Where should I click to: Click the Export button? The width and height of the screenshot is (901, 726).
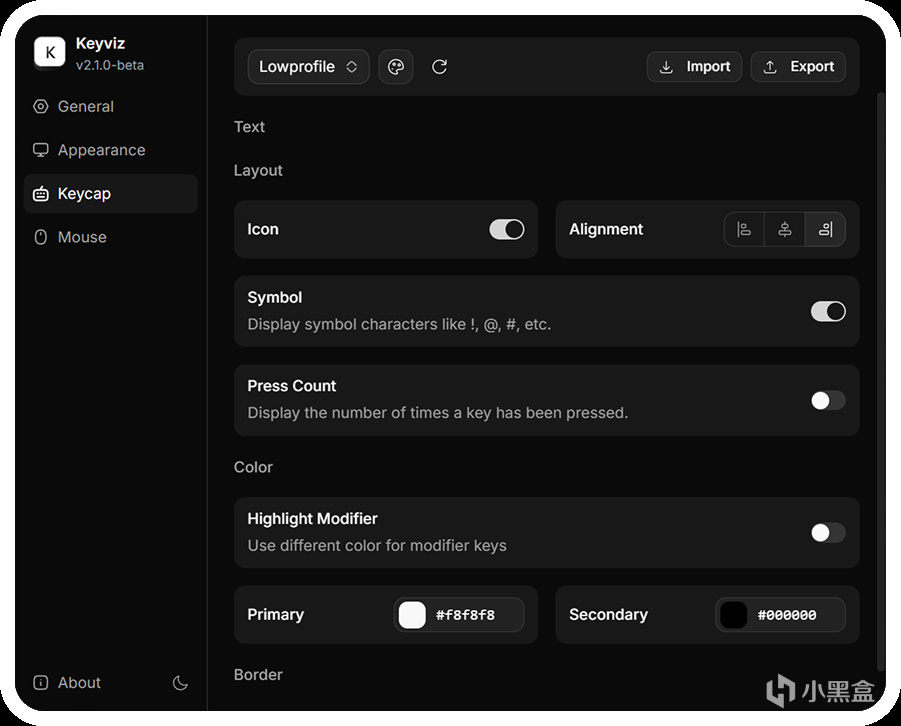pyautogui.click(x=798, y=67)
